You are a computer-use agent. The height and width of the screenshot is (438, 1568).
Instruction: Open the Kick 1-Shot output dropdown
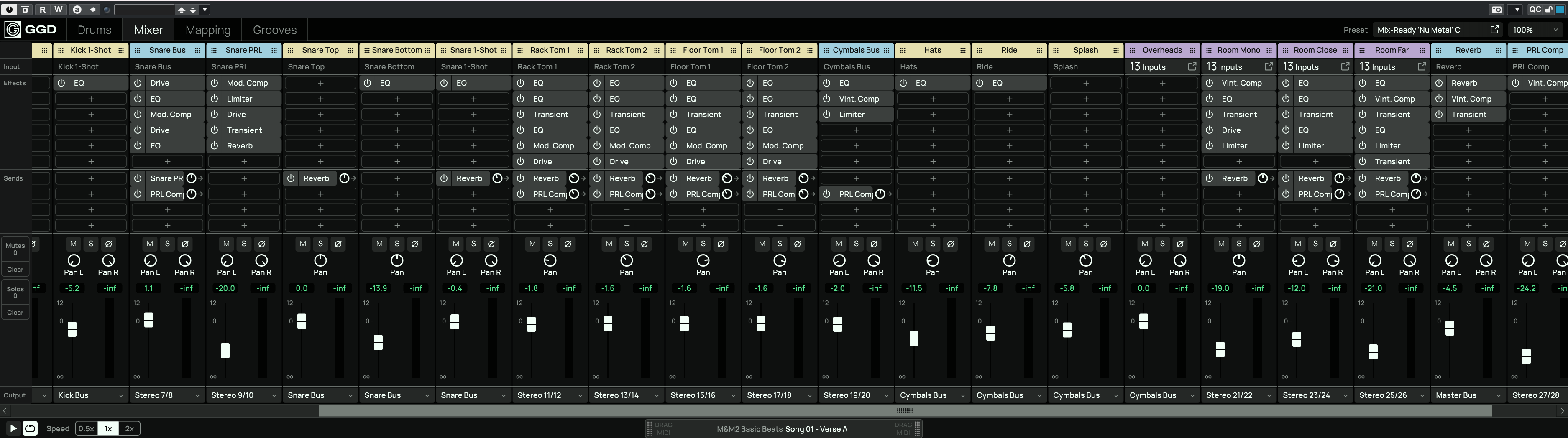[91, 395]
